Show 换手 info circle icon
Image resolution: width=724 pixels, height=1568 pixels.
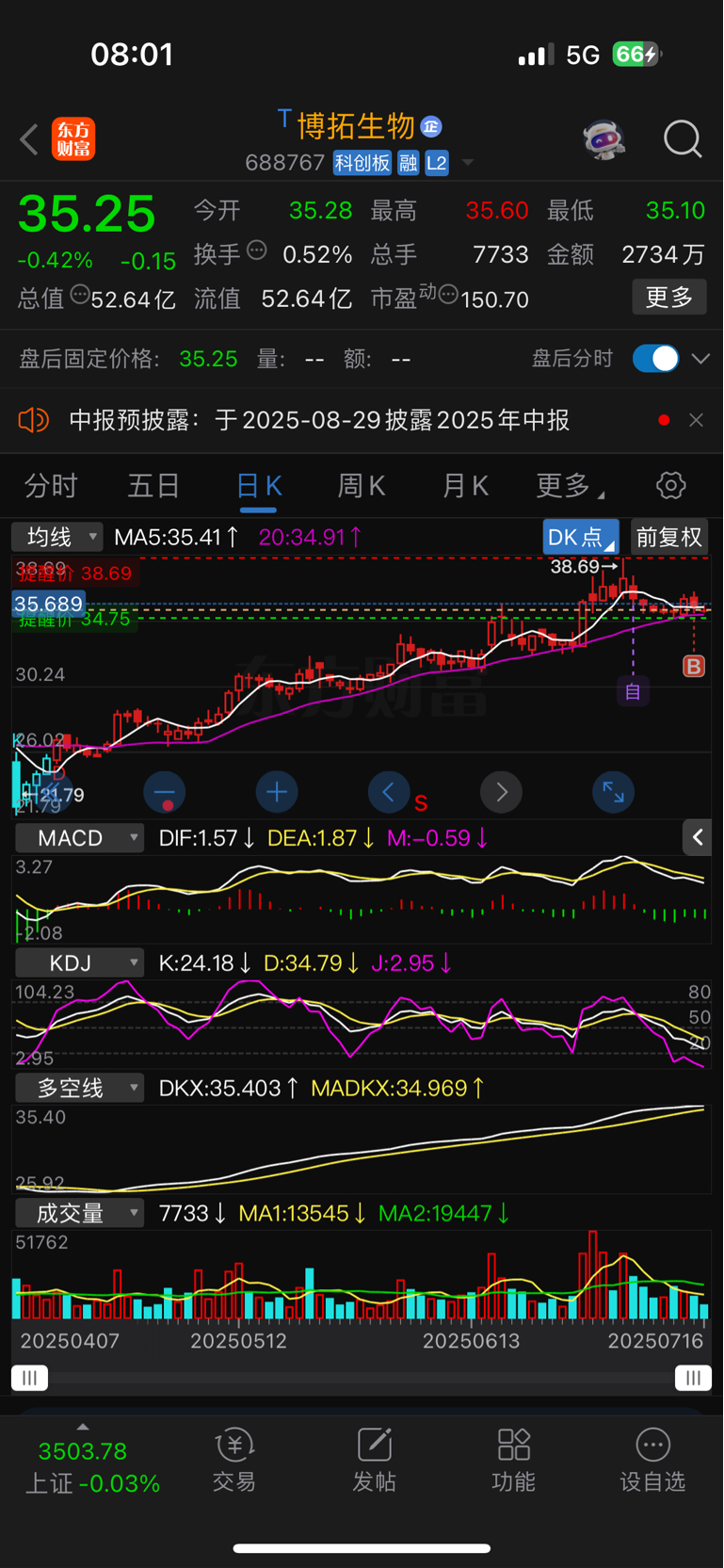[257, 251]
